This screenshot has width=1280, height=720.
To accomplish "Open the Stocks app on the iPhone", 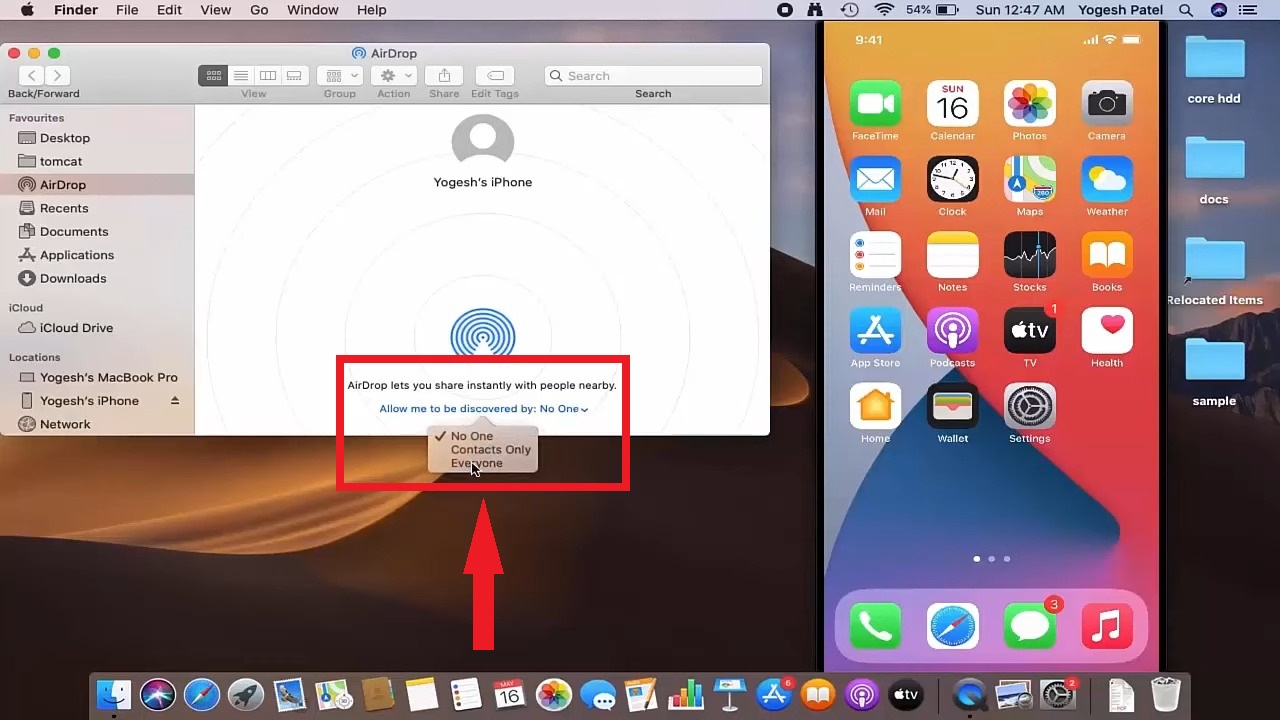I will 1030,256.
